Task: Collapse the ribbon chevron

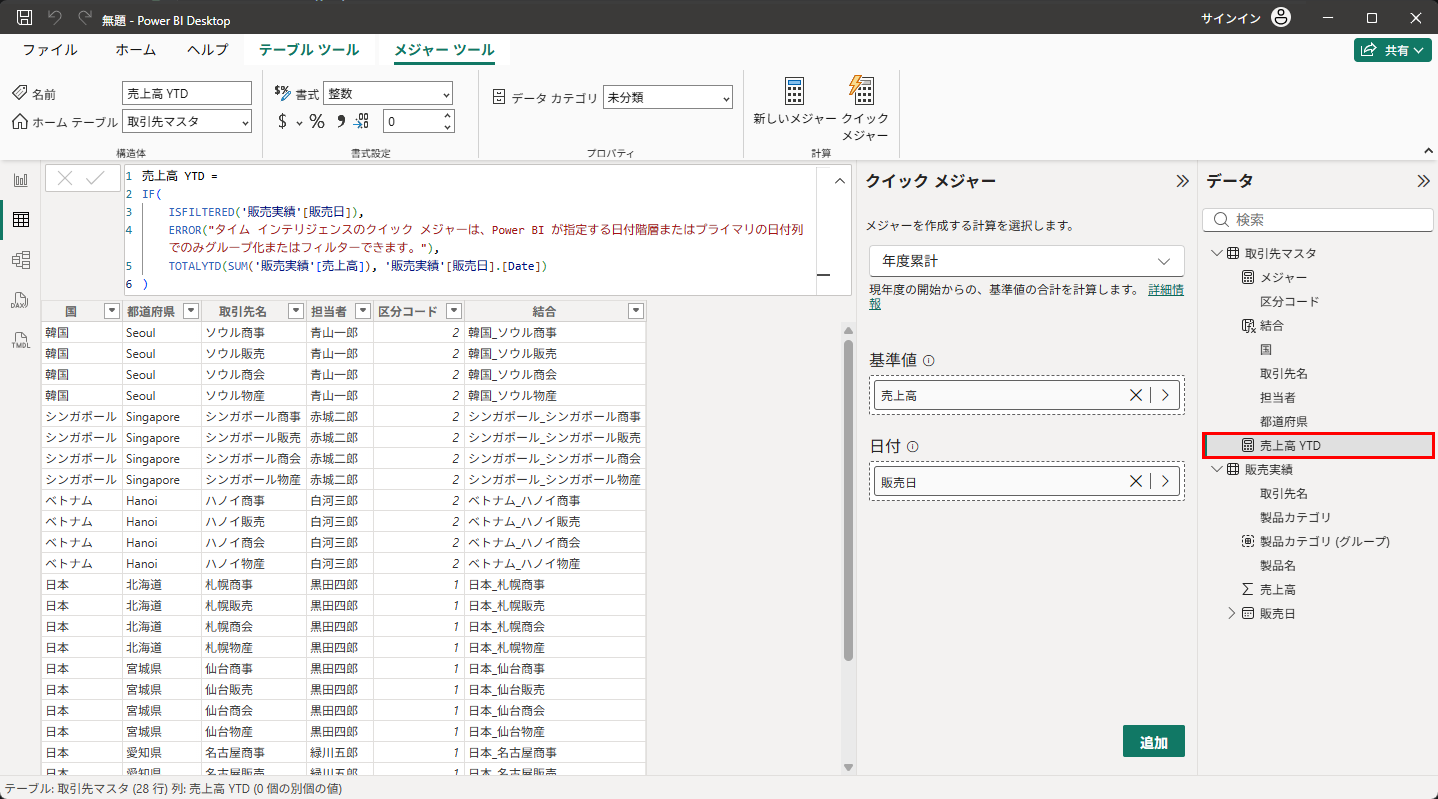Action: [1427, 150]
